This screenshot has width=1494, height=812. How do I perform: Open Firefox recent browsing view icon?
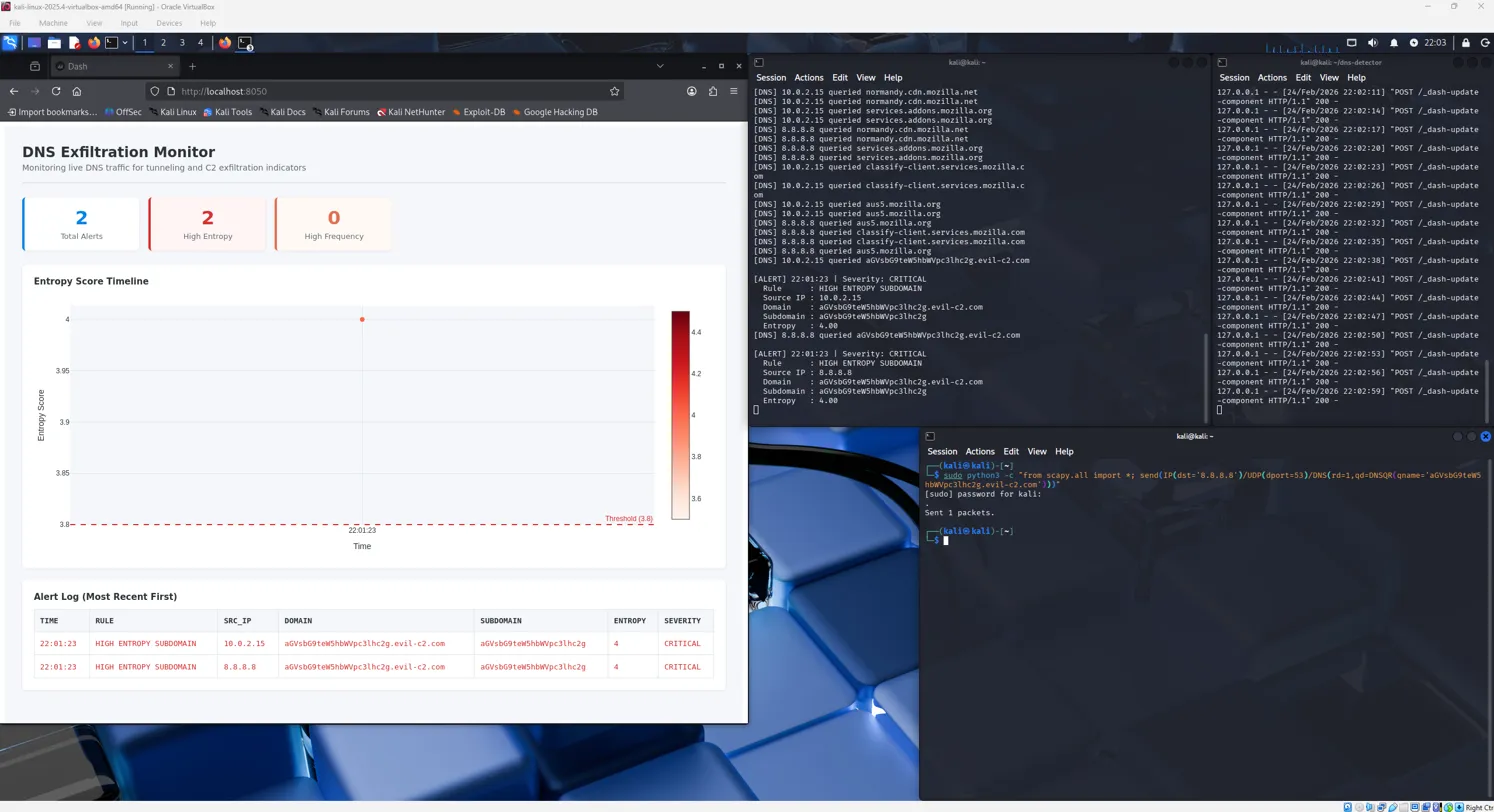click(35, 66)
